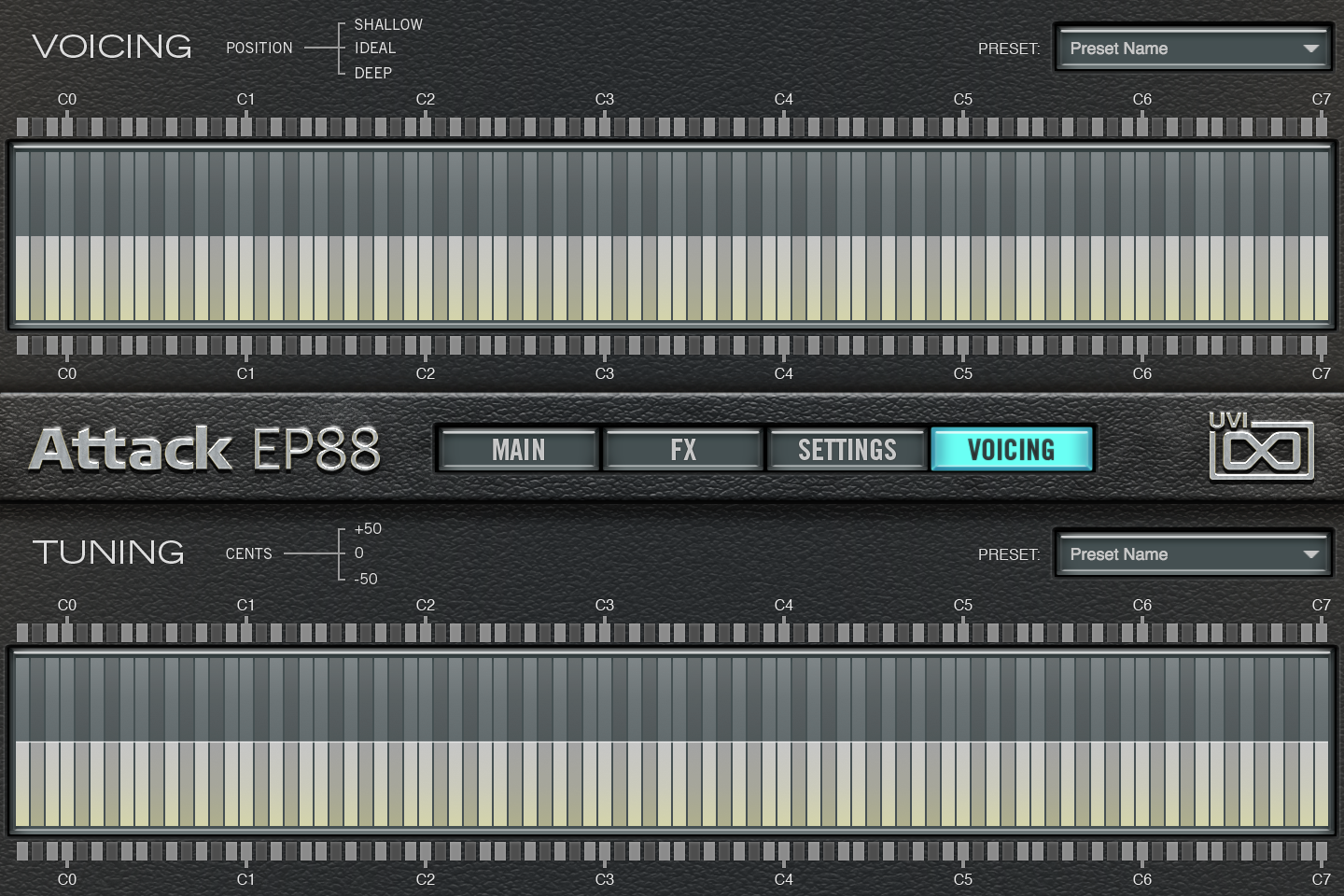Click the C1 label above the Voicing graph
1344x896 pixels.
click(x=245, y=99)
